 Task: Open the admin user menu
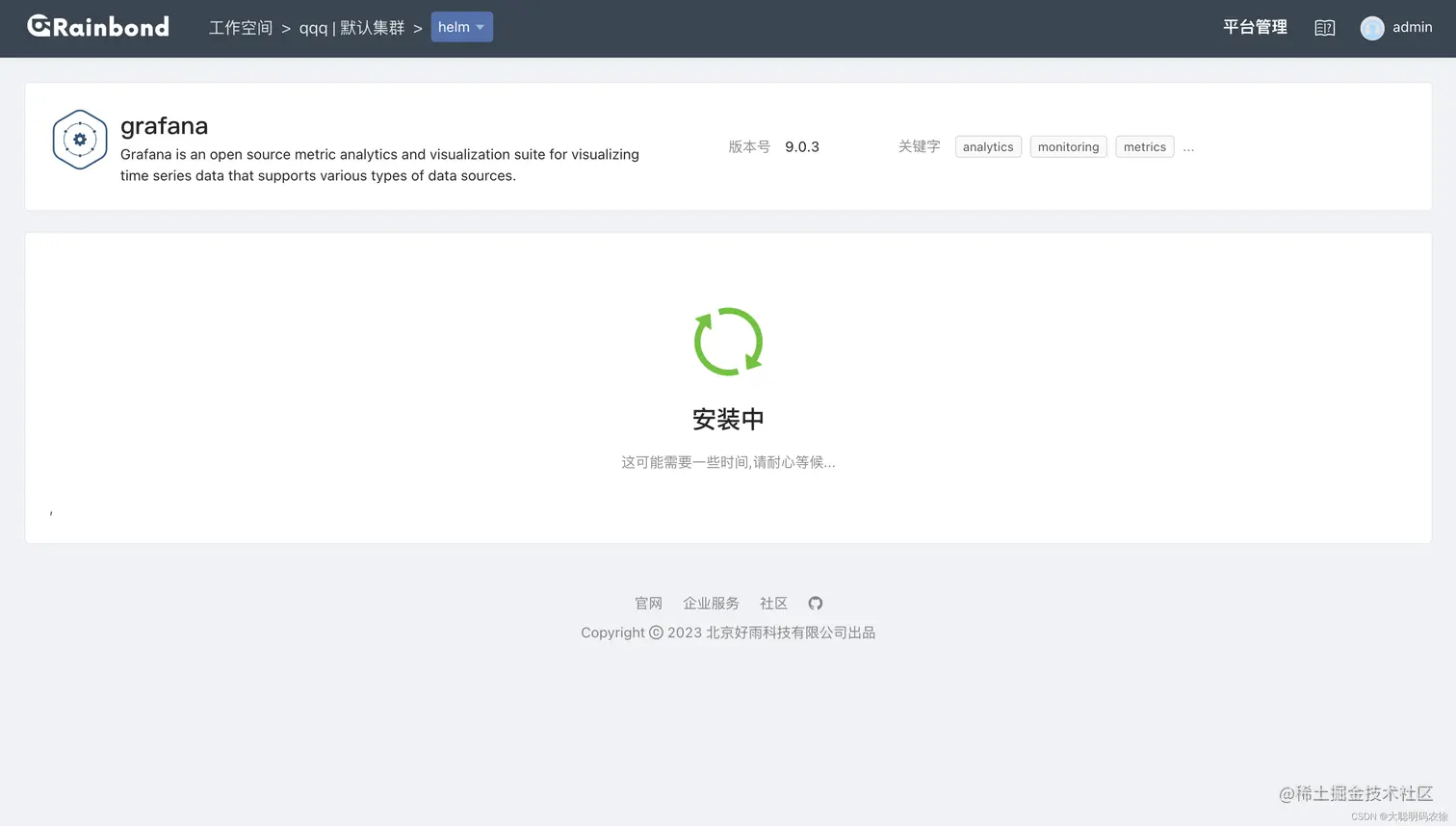[1412, 27]
